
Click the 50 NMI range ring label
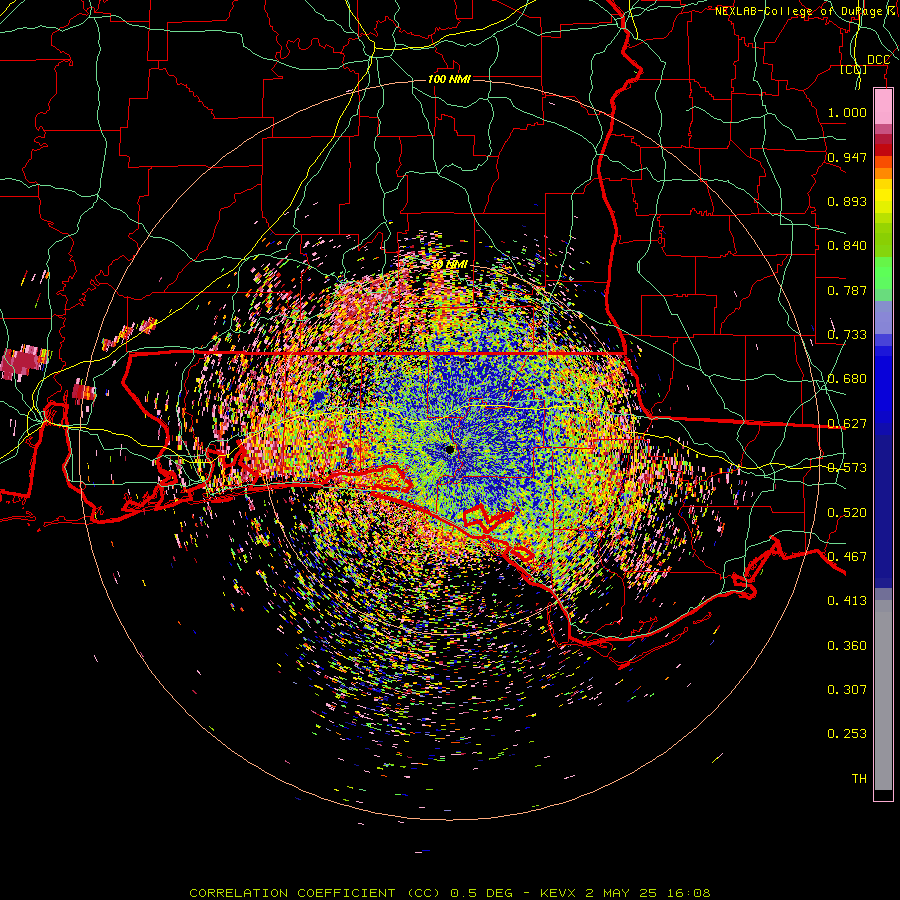[x=449, y=265]
